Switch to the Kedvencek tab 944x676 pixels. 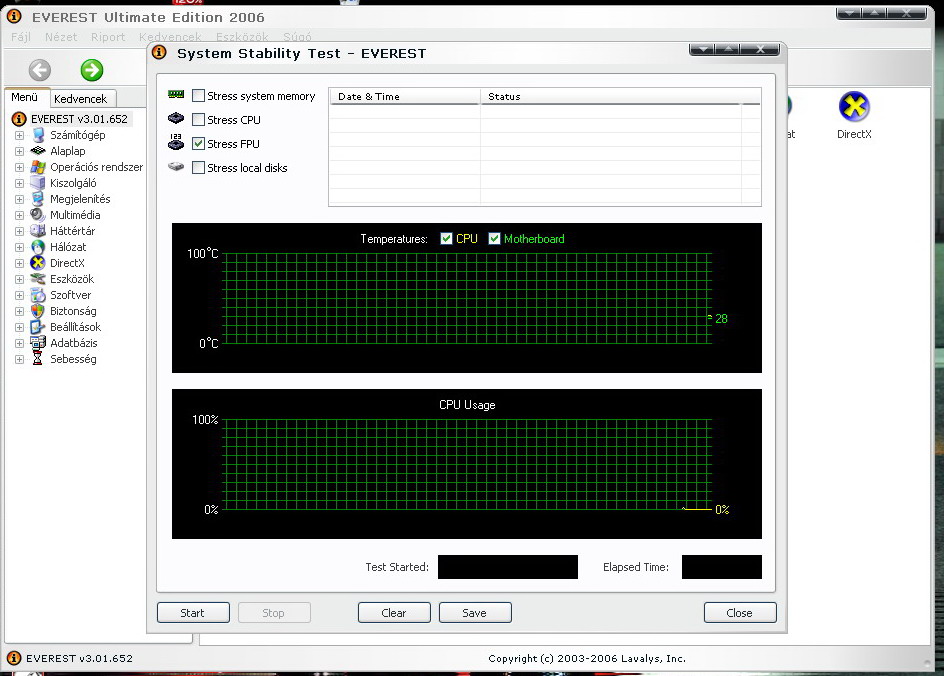coord(80,99)
